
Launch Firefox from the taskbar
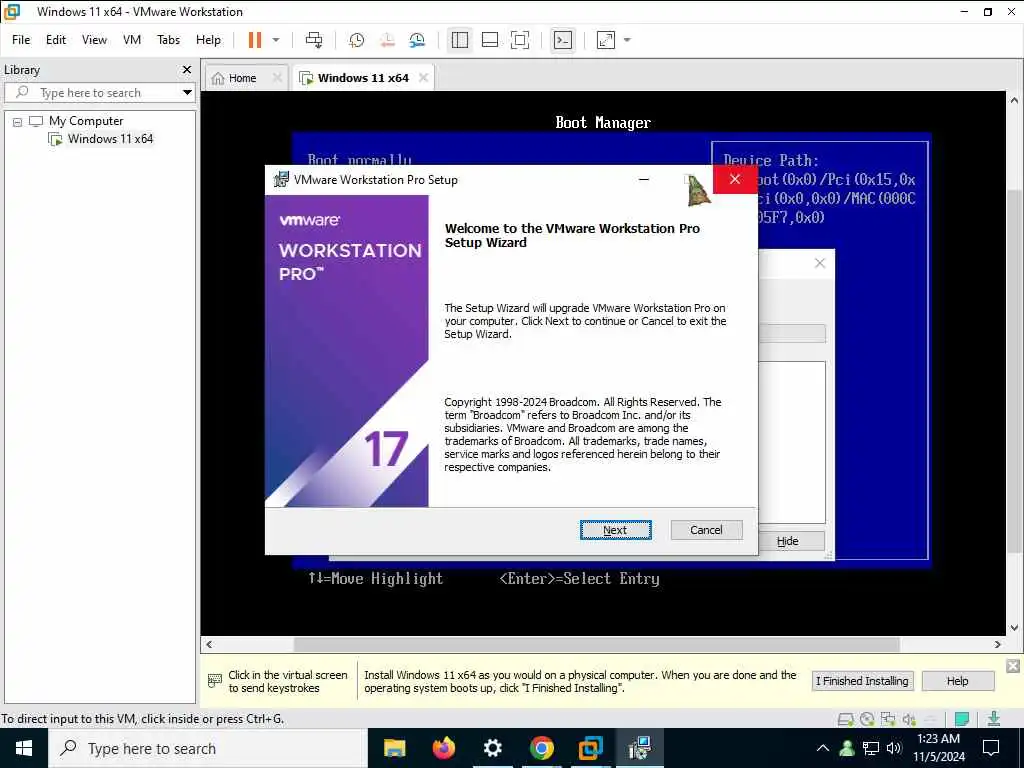pos(443,748)
